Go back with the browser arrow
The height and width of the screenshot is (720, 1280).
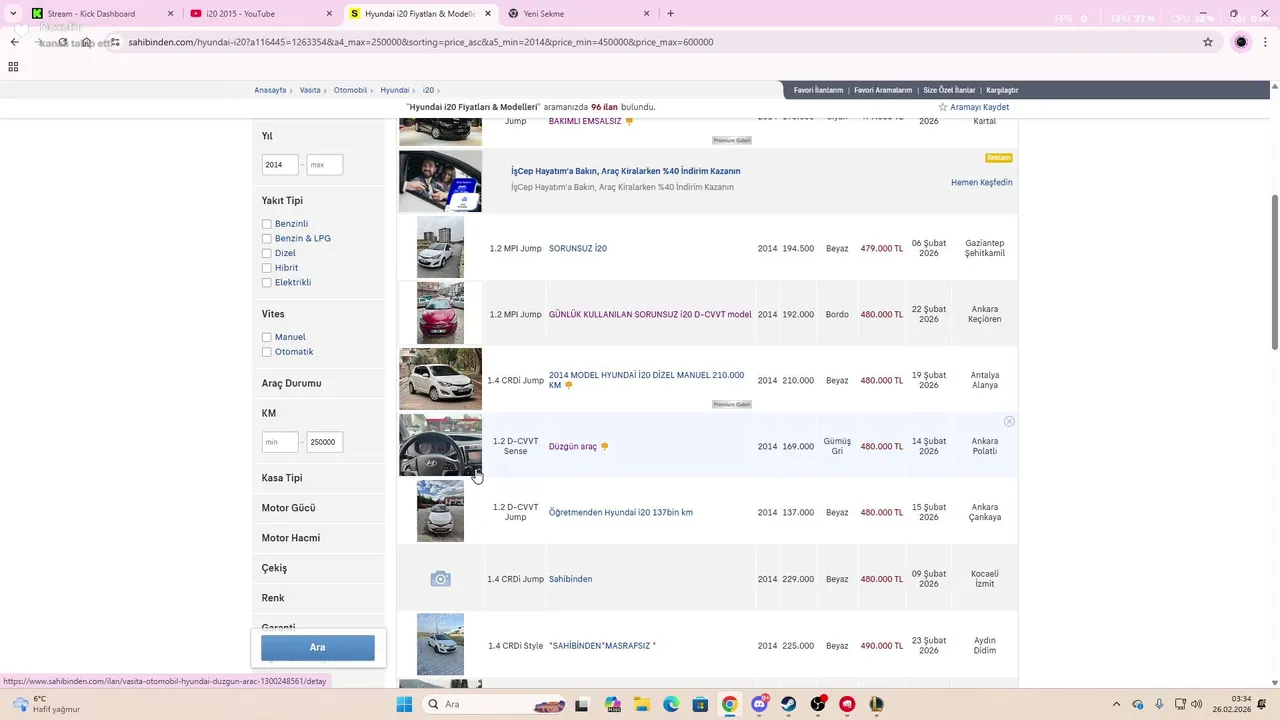tap(15, 42)
